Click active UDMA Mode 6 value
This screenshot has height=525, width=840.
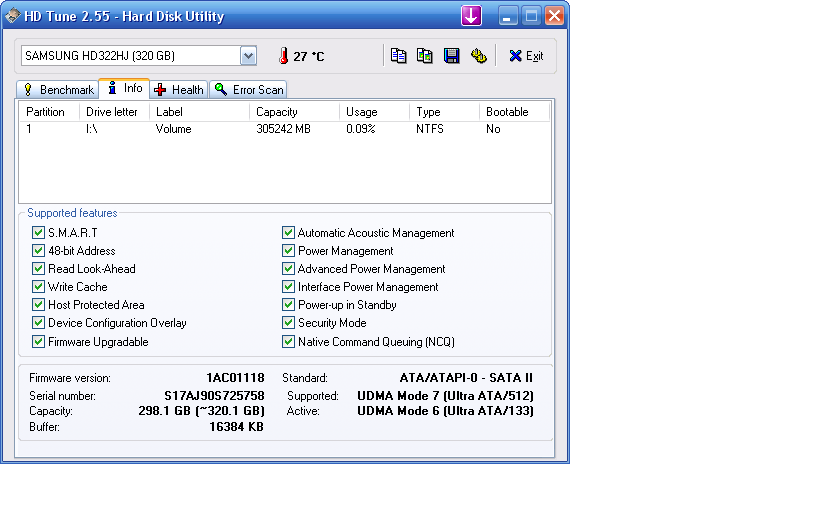click(x=445, y=411)
